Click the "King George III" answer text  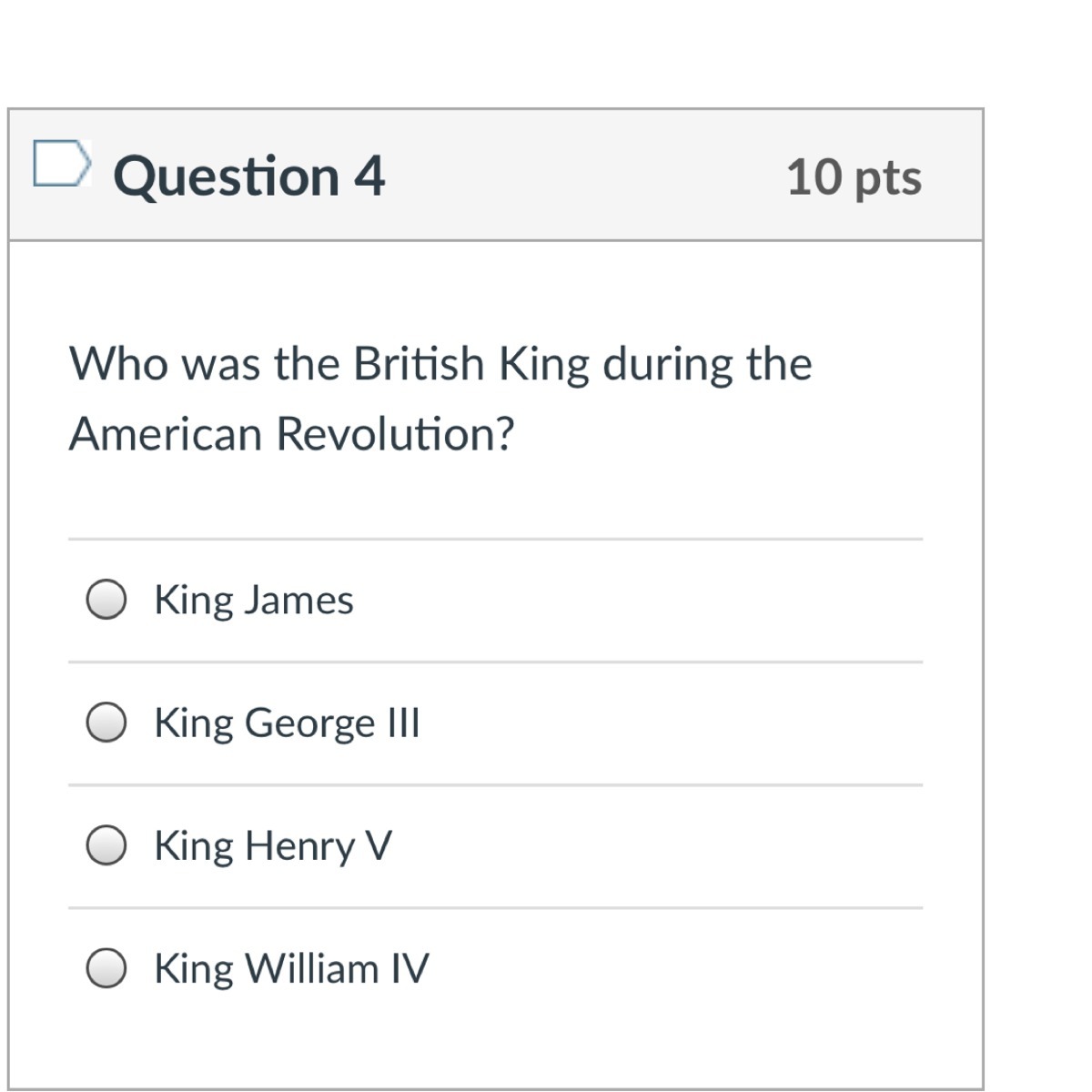(287, 723)
